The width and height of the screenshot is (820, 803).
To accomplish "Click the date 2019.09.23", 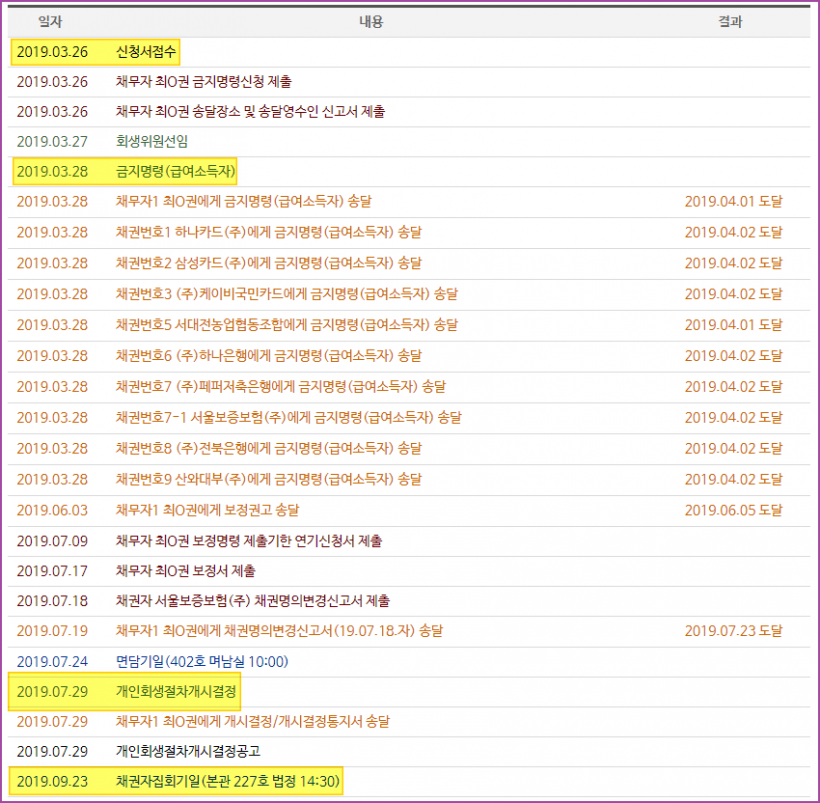I will point(52,781).
